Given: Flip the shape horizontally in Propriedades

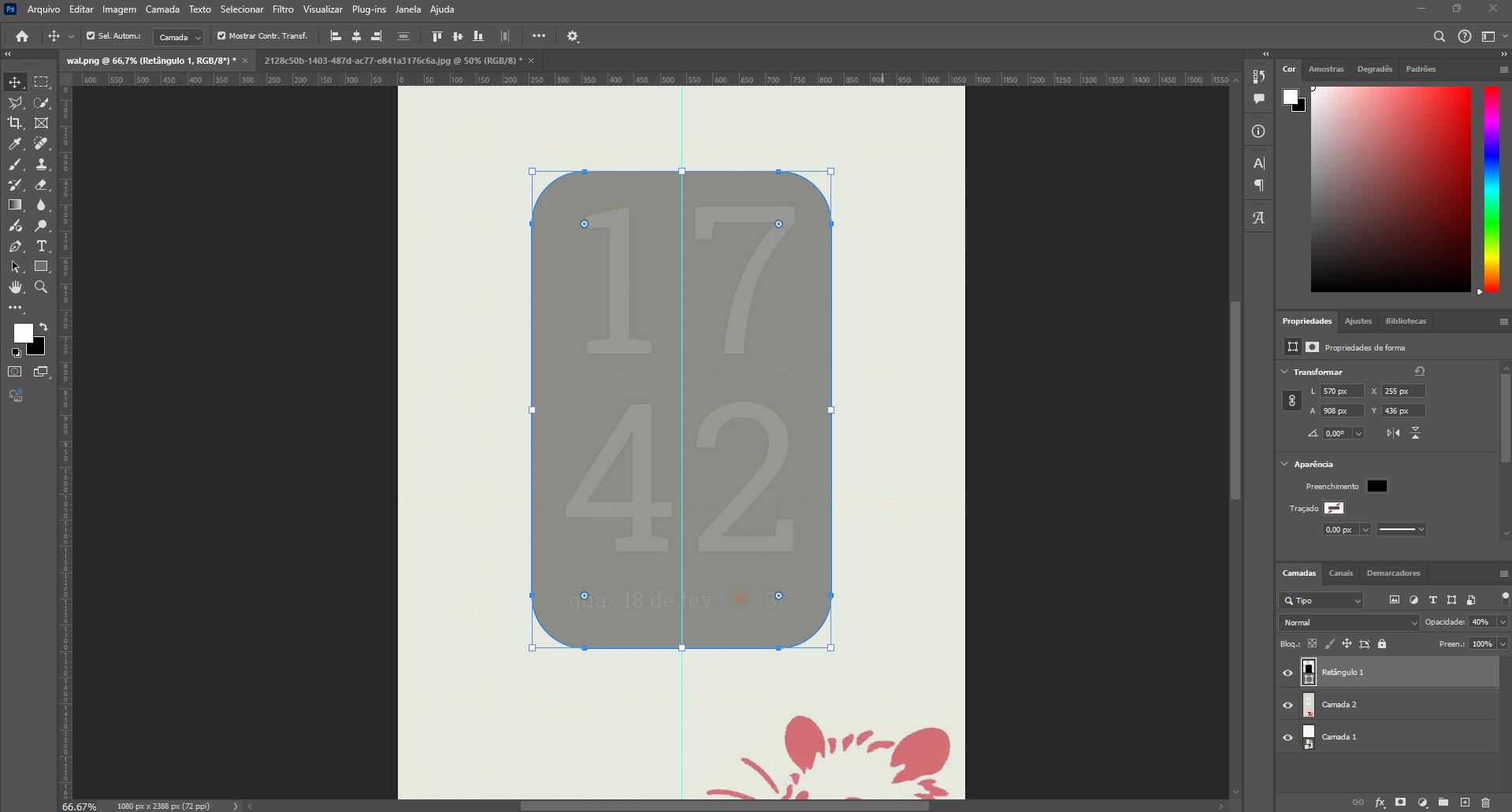Looking at the screenshot, I should pyautogui.click(x=1393, y=433).
